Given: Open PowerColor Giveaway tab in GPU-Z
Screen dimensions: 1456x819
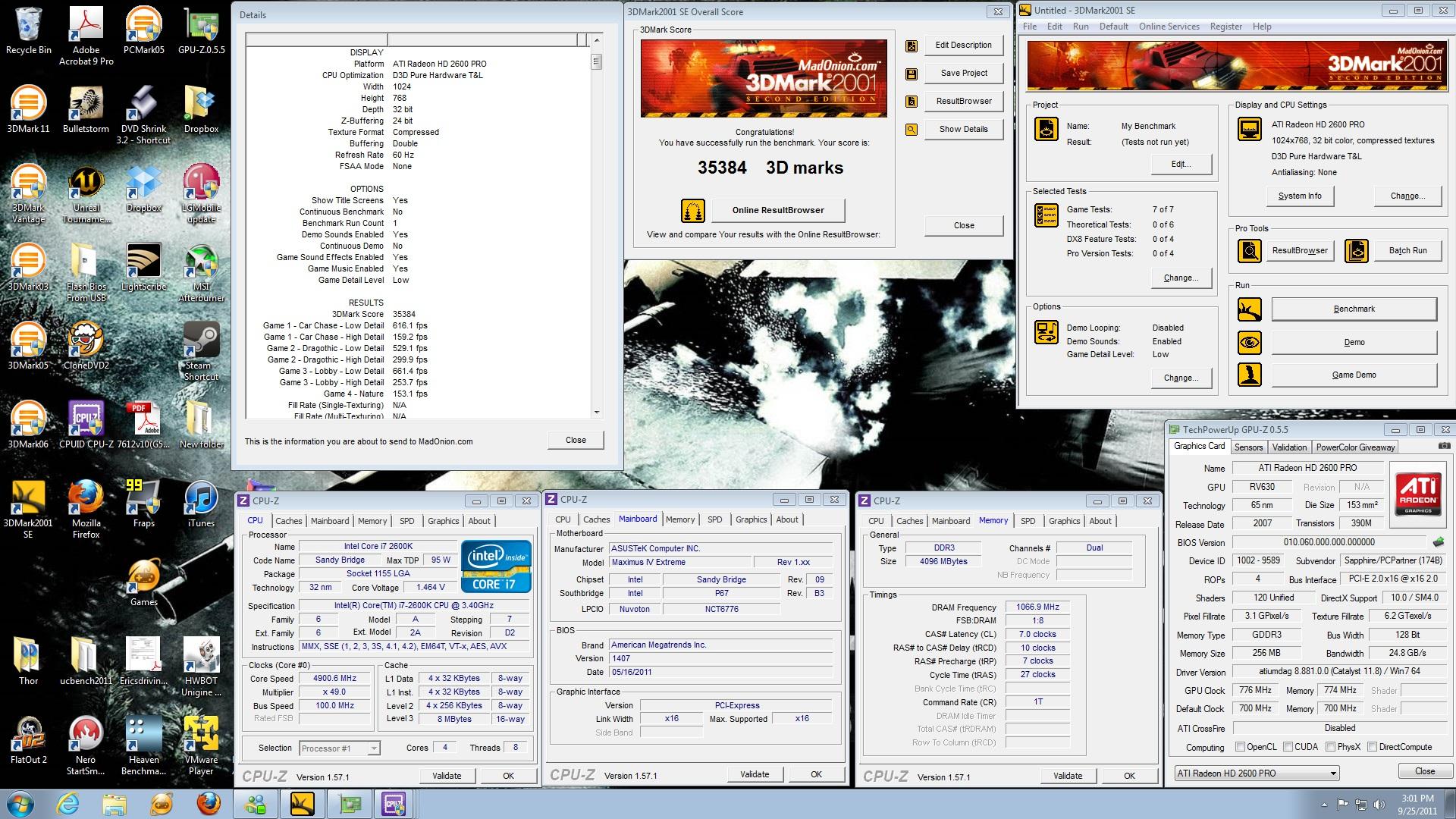Looking at the screenshot, I should tap(1355, 447).
